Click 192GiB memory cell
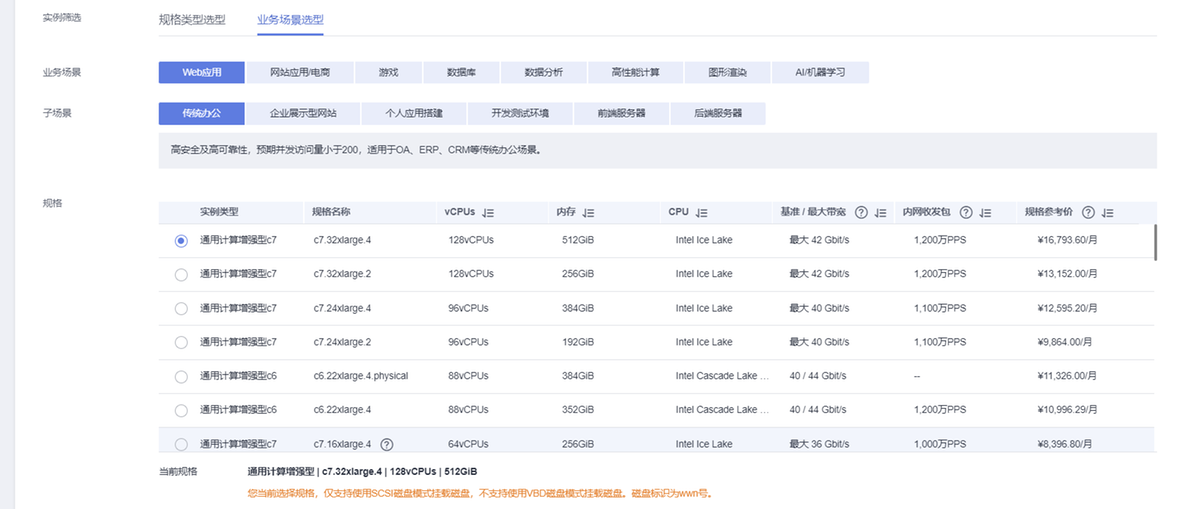The width and height of the screenshot is (1199, 509). point(577,342)
